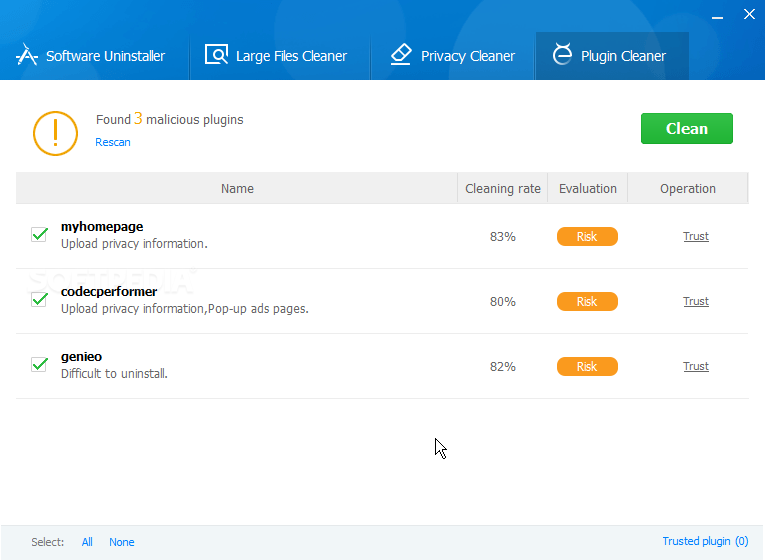The height and width of the screenshot is (560, 765).
Task: Click the Software Uninstaller icon
Action: coord(27,55)
